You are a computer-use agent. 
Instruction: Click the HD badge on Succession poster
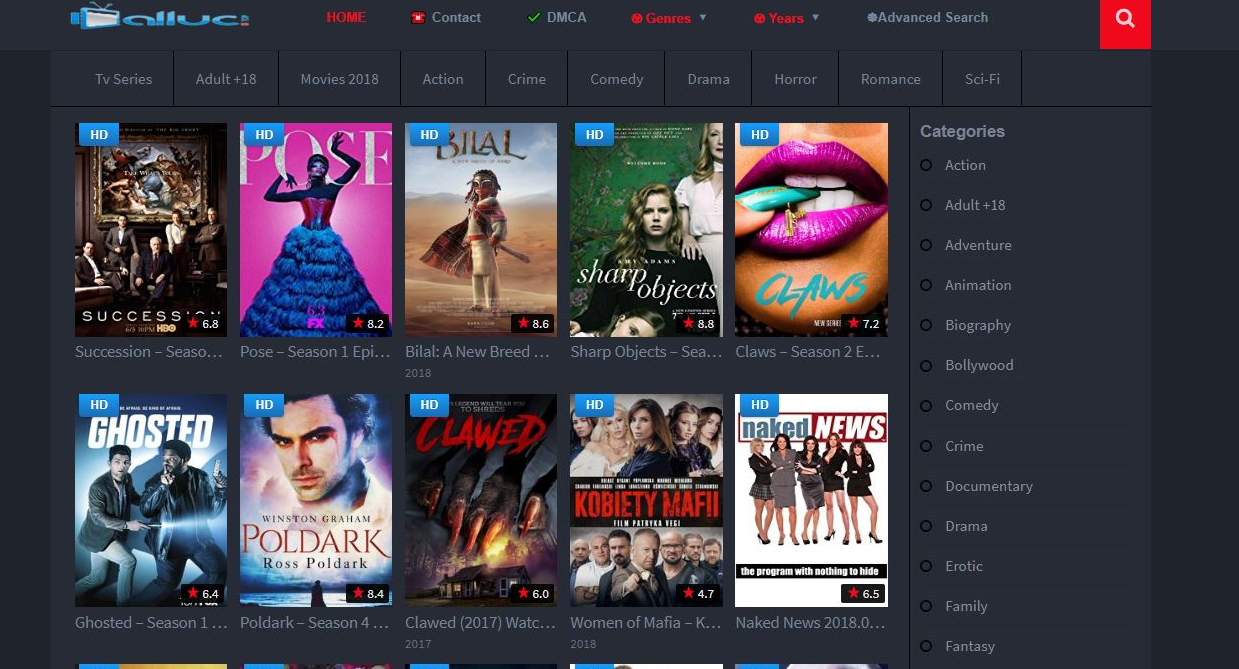coord(99,134)
